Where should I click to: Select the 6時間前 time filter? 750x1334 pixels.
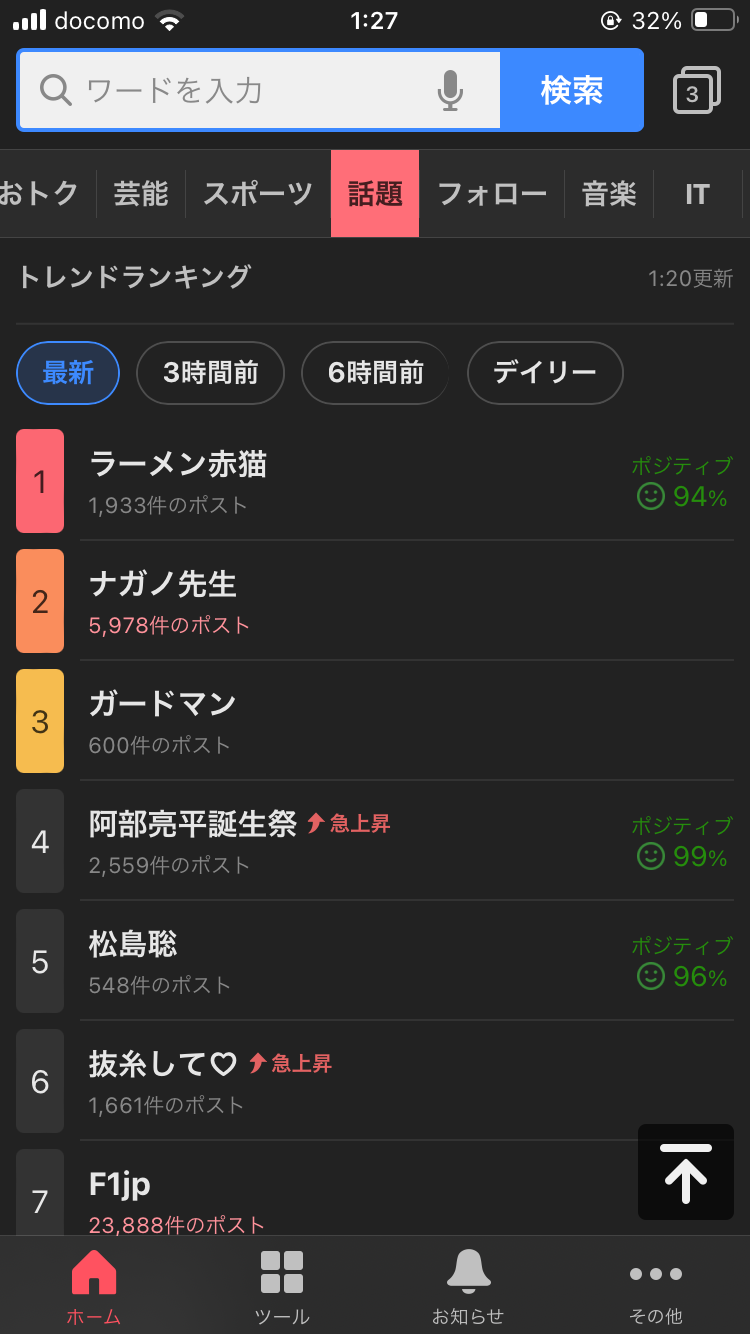(x=375, y=373)
